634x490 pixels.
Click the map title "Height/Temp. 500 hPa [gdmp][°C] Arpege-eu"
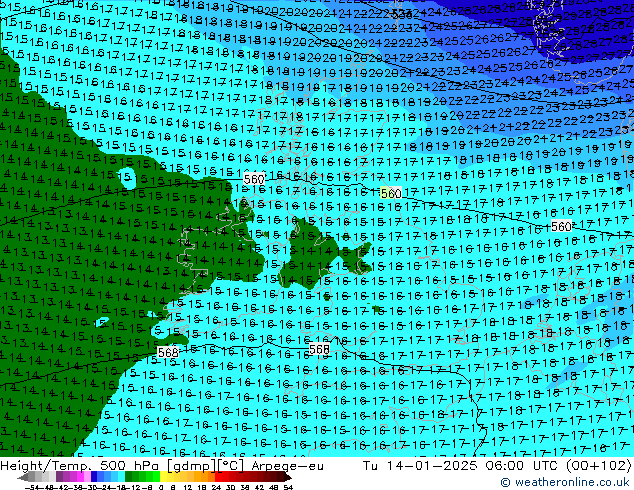coord(162,466)
